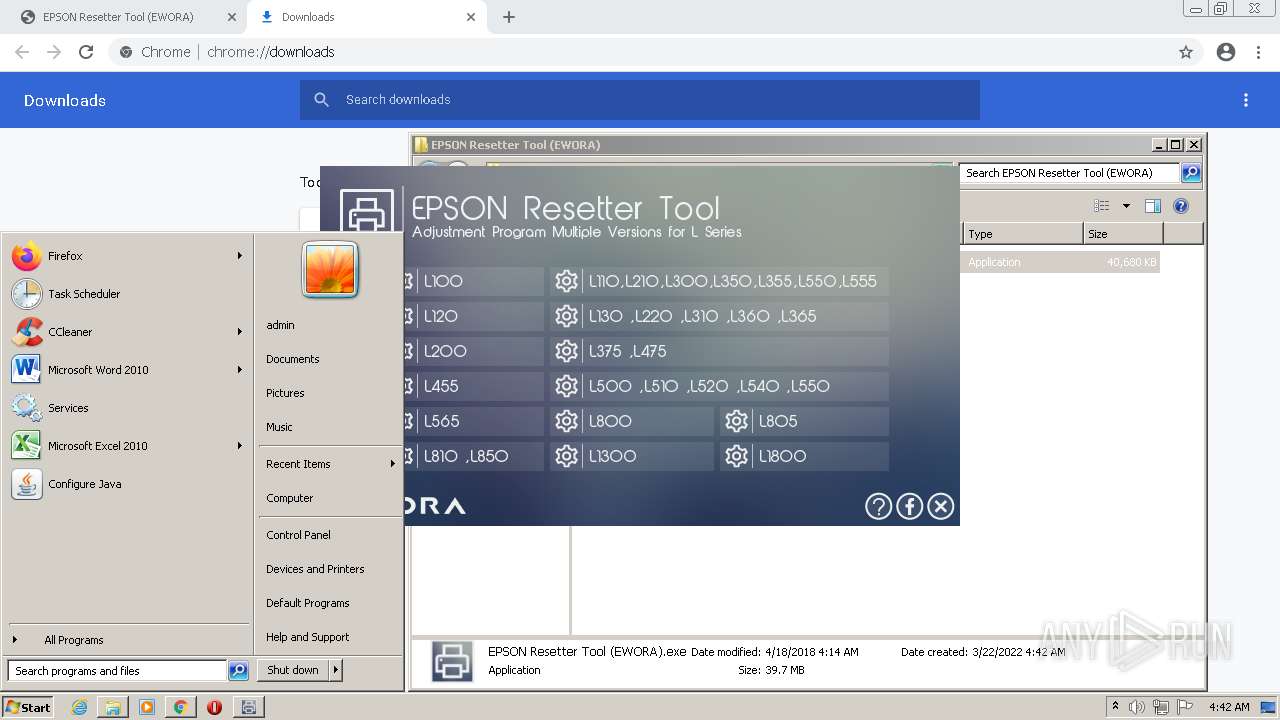Open Downloads page more actions menu
The width and height of the screenshot is (1280, 720).
pyautogui.click(x=1246, y=100)
